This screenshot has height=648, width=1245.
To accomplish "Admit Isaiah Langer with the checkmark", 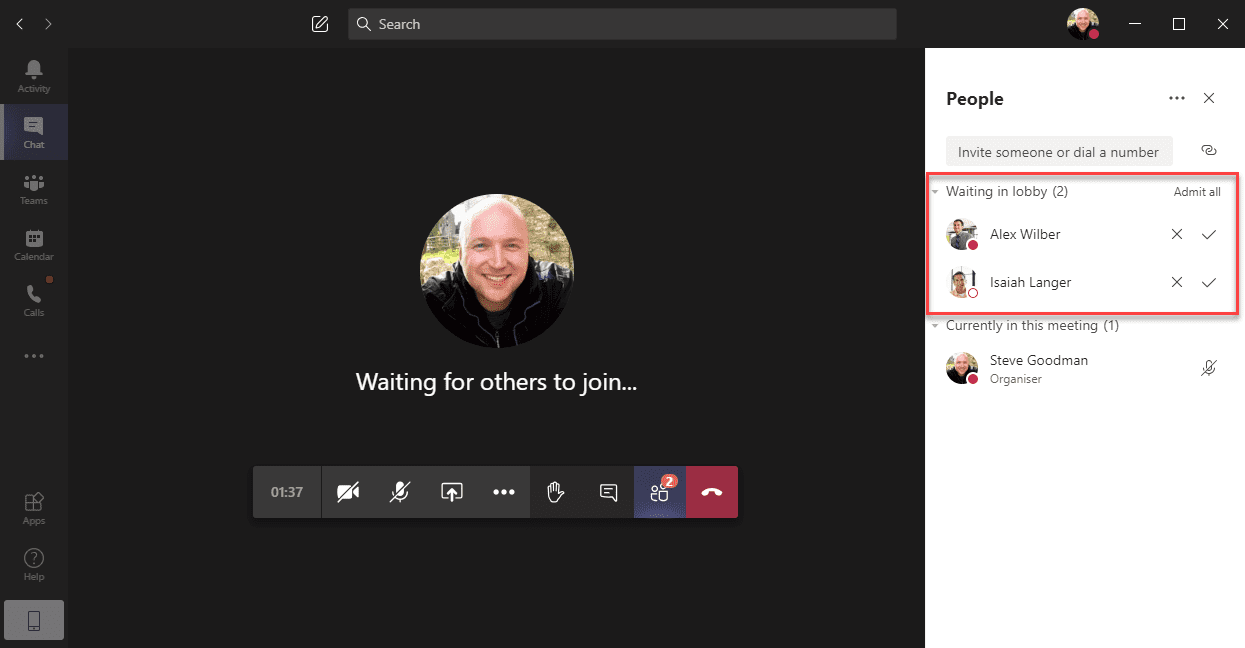I will coord(1208,282).
